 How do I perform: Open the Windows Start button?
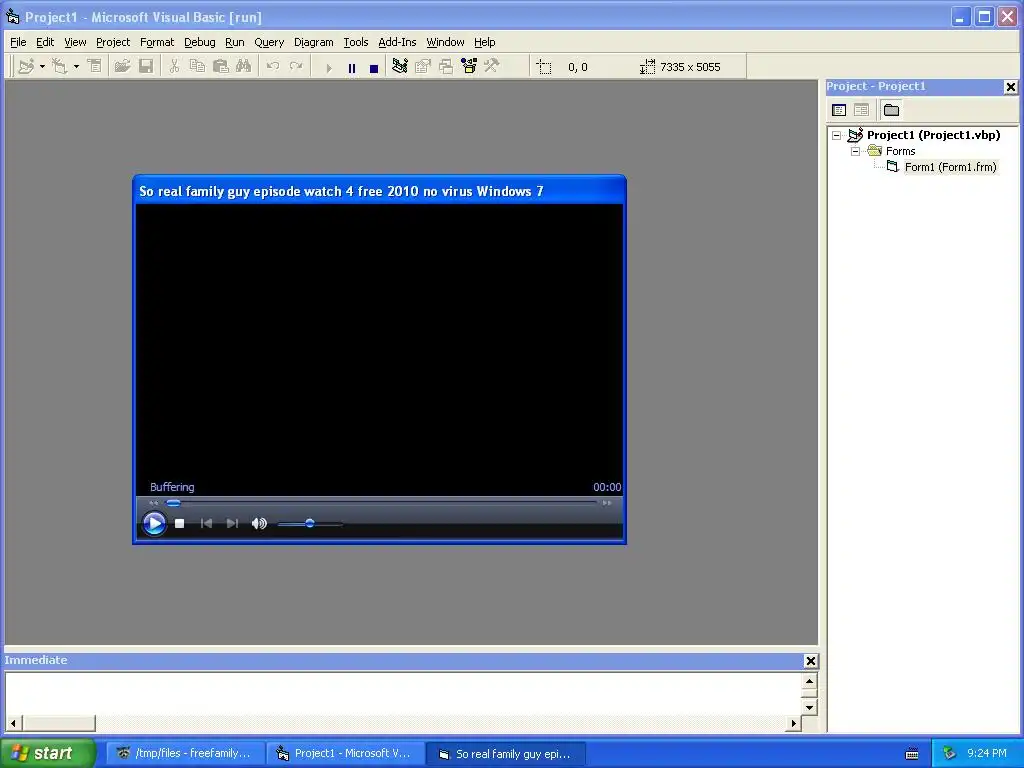coord(46,753)
